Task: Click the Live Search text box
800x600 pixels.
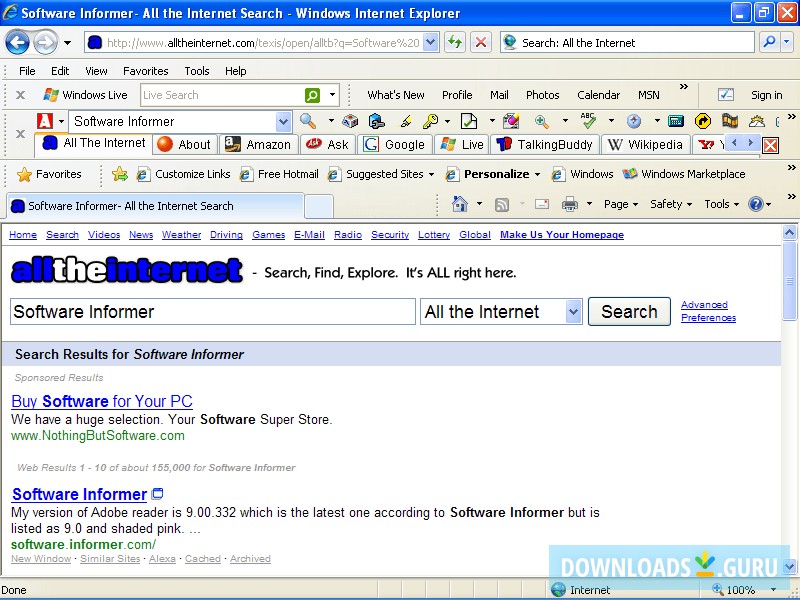Action: [x=222, y=95]
